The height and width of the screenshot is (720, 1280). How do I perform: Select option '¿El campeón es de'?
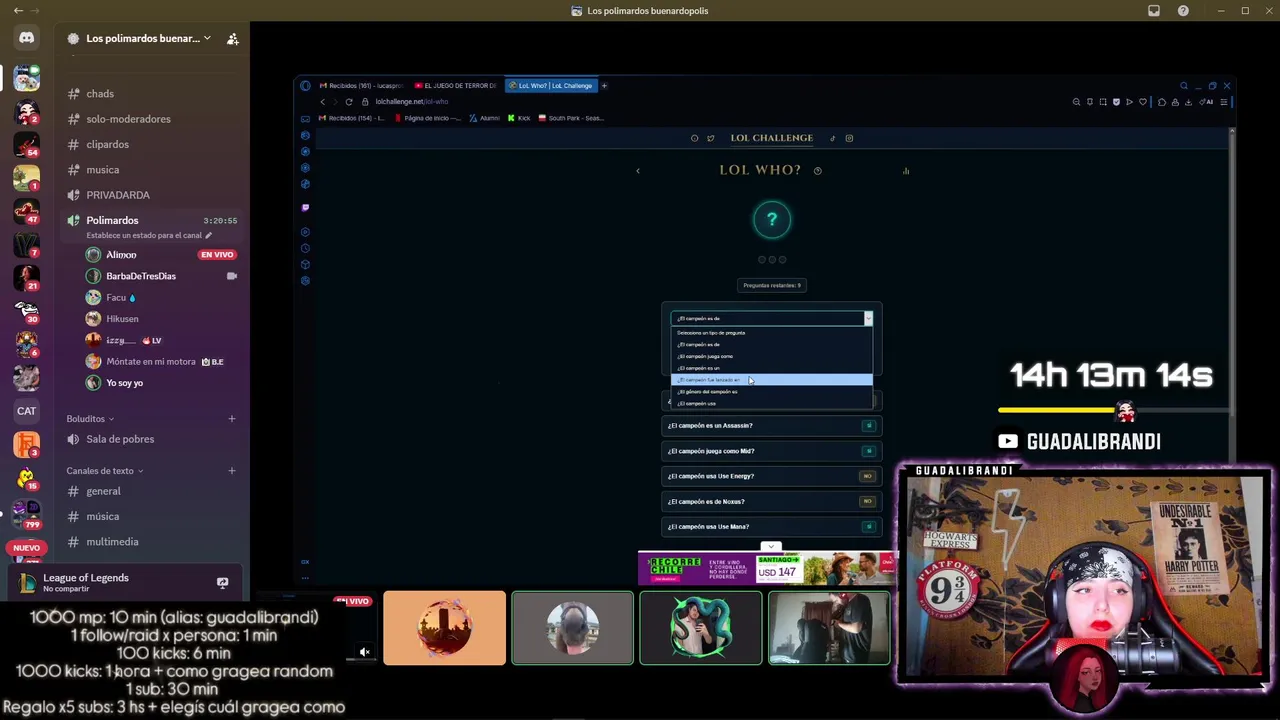tap(771, 344)
